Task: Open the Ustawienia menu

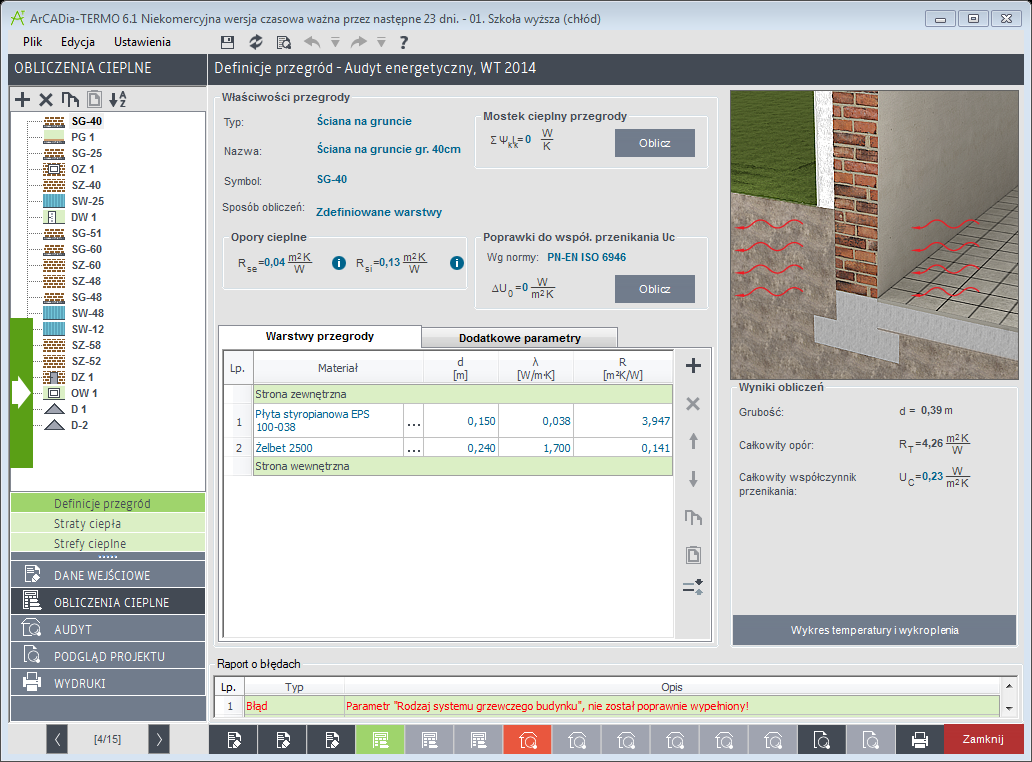Action: click(142, 42)
